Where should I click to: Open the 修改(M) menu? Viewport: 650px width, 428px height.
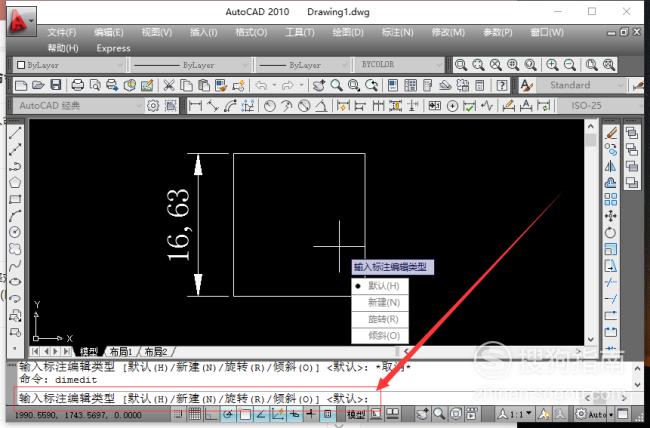[448, 33]
